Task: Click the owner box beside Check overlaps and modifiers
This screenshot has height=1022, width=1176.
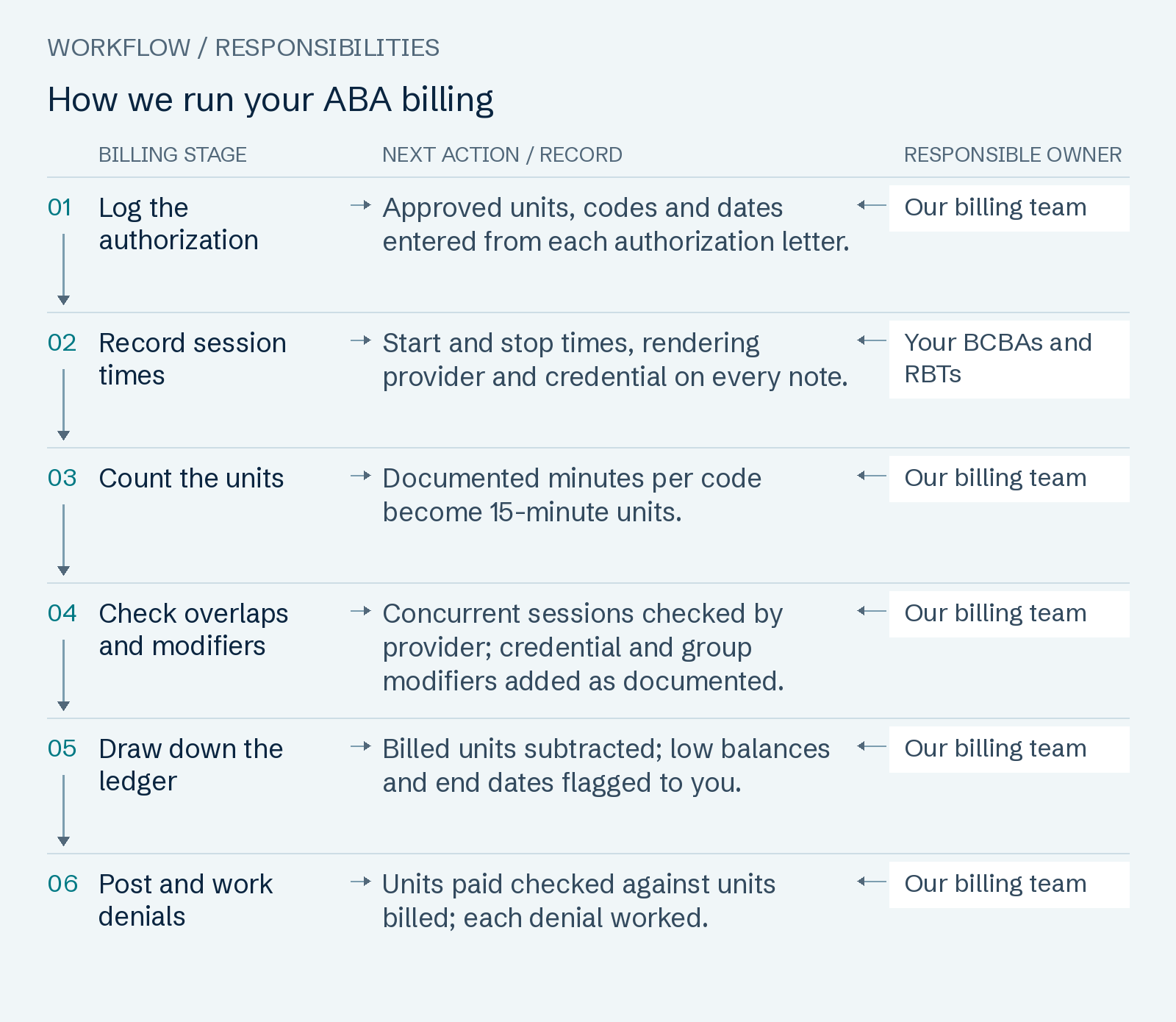Action: (x=1009, y=614)
